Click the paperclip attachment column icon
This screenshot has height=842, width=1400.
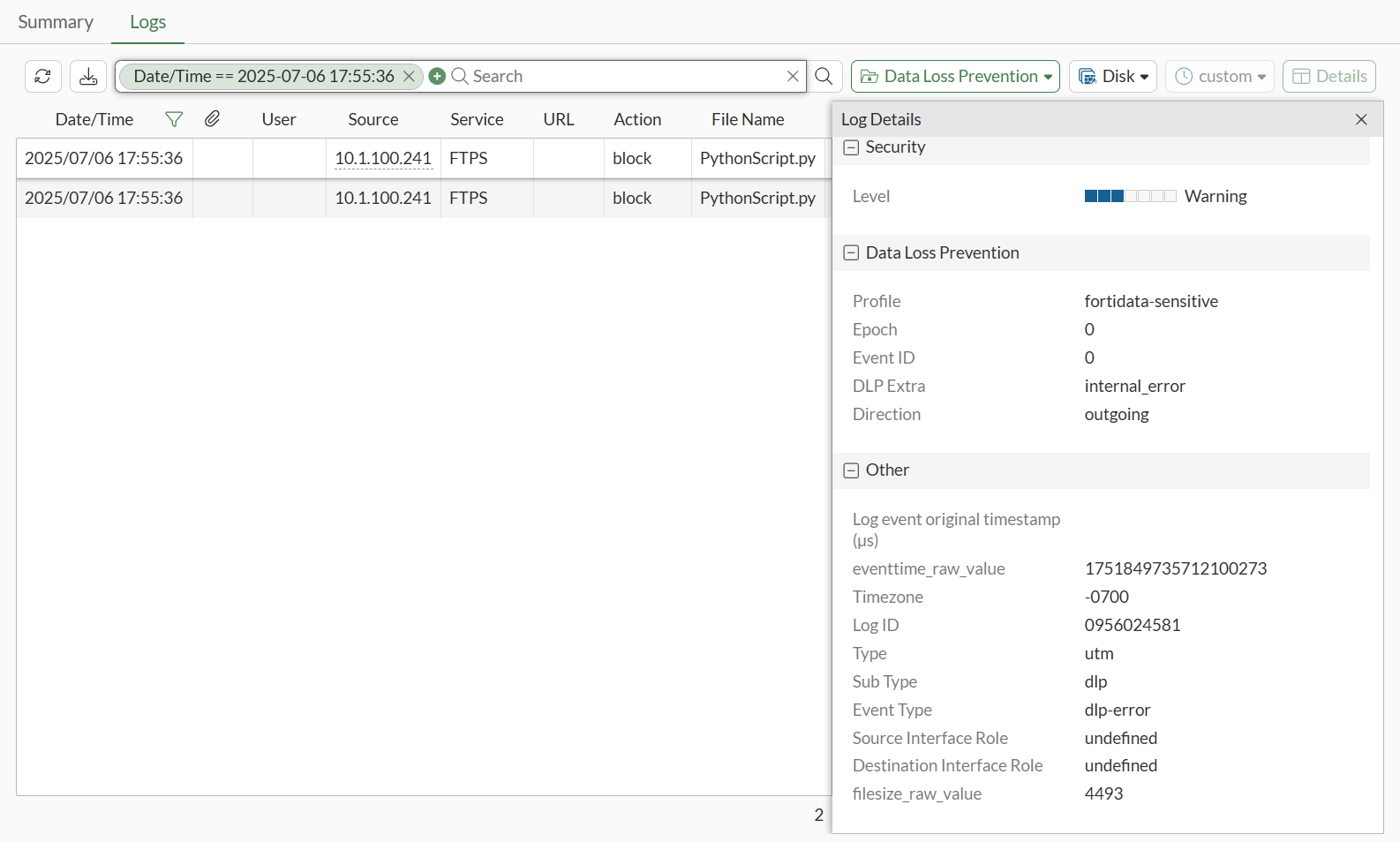212,119
